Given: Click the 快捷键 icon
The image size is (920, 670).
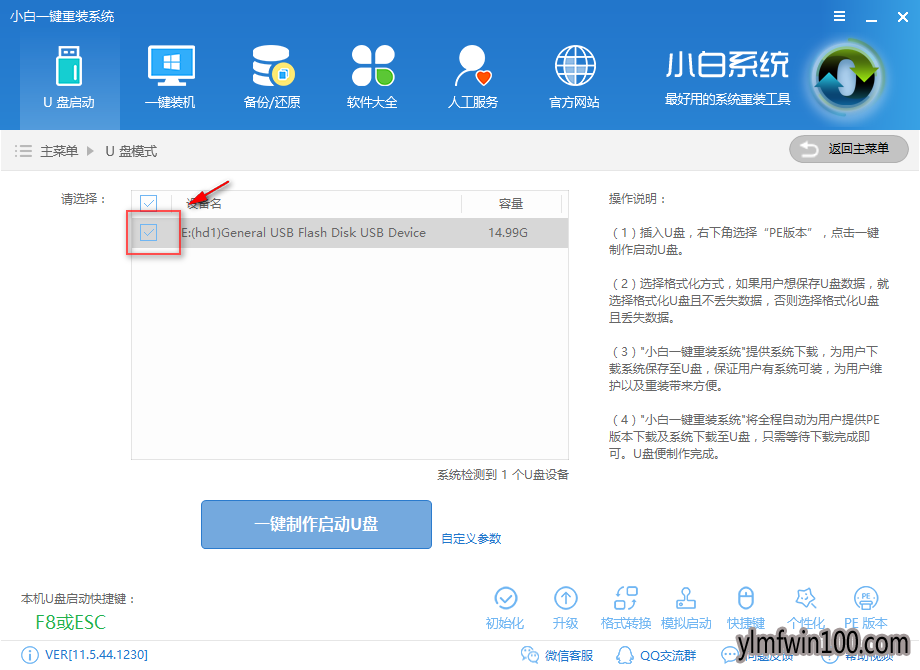Looking at the screenshot, I should click(746, 608).
